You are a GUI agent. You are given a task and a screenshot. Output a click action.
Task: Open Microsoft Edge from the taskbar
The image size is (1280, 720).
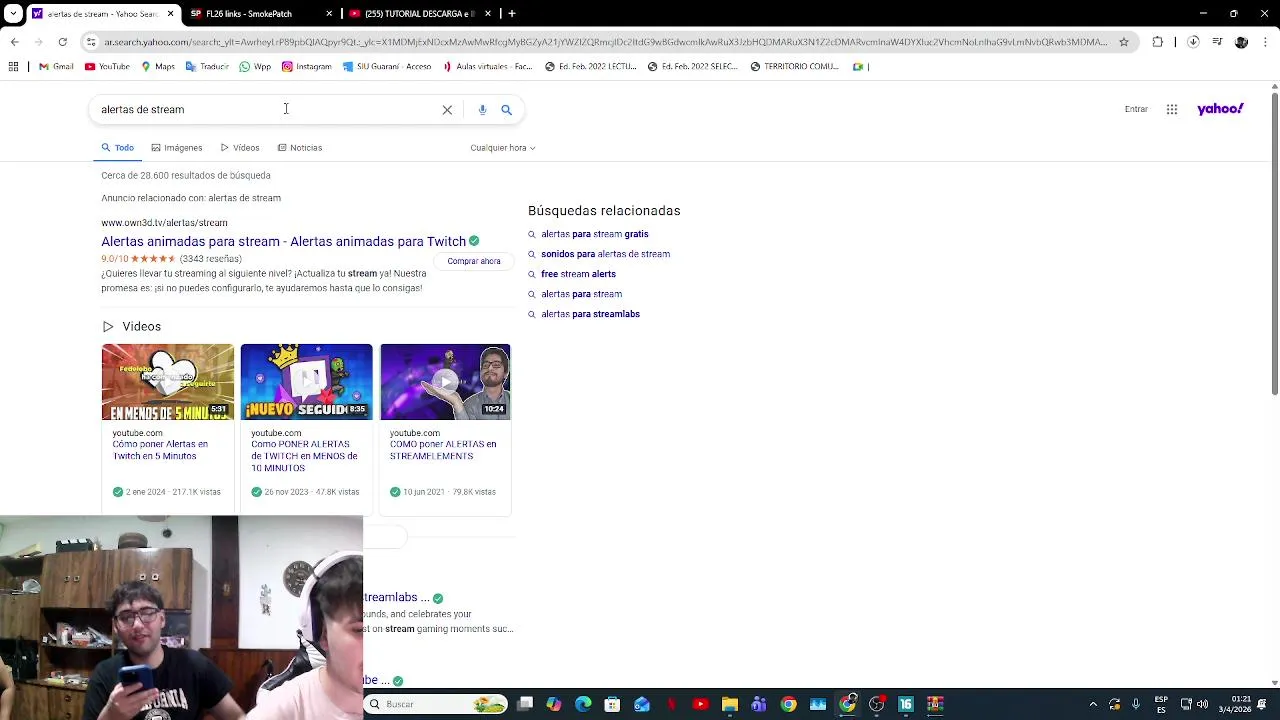(x=583, y=704)
